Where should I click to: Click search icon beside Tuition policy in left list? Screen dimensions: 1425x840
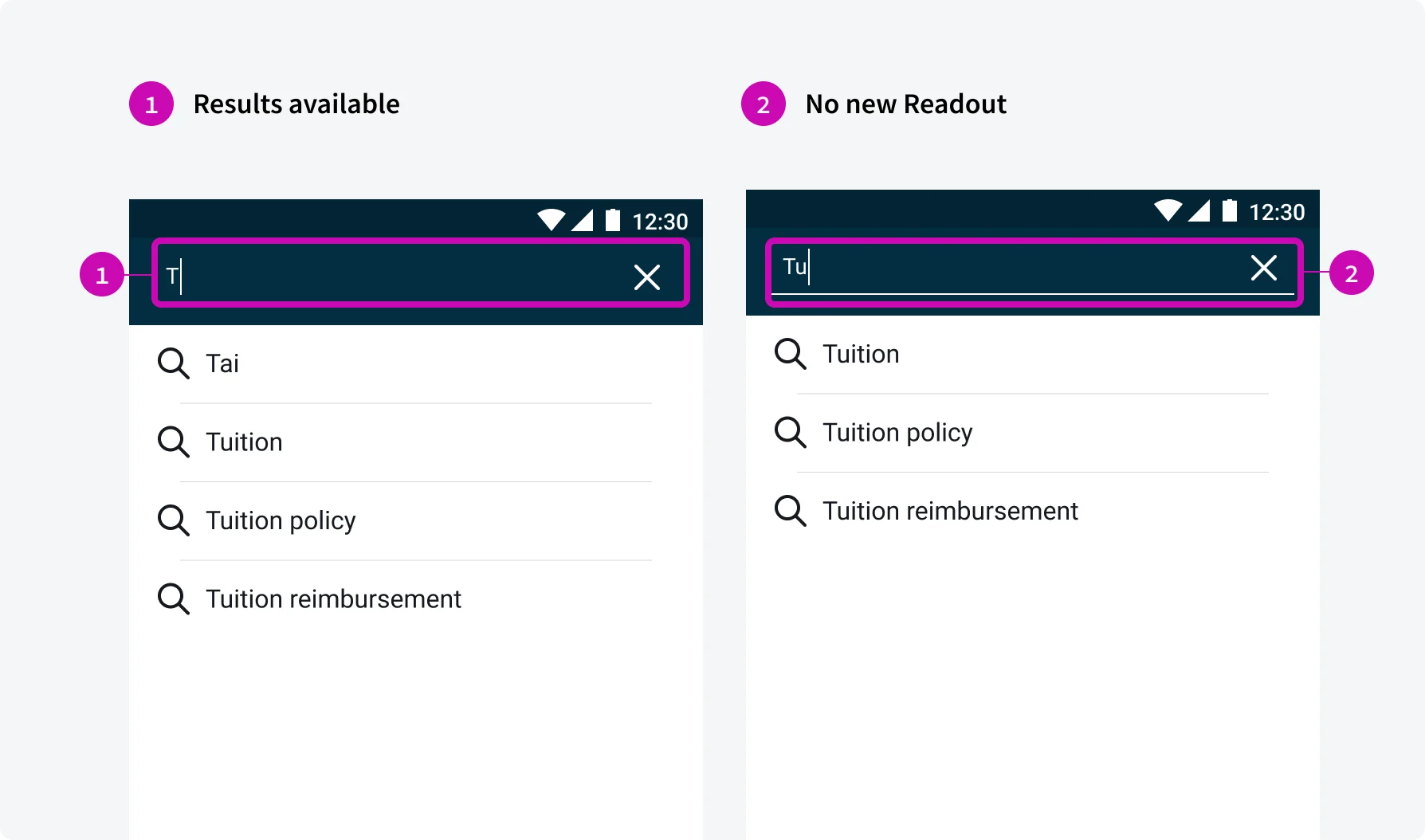click(173, 520)
